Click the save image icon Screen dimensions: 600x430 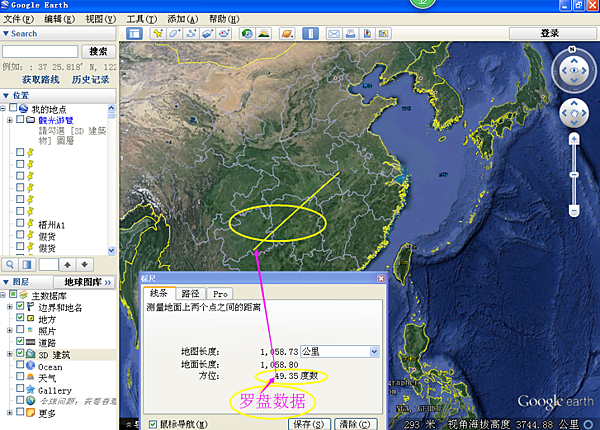[x=367, y=34]
